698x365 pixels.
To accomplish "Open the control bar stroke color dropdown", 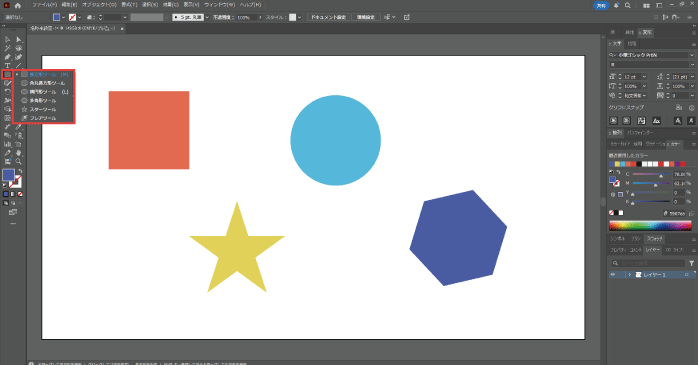I will (80, 17).
